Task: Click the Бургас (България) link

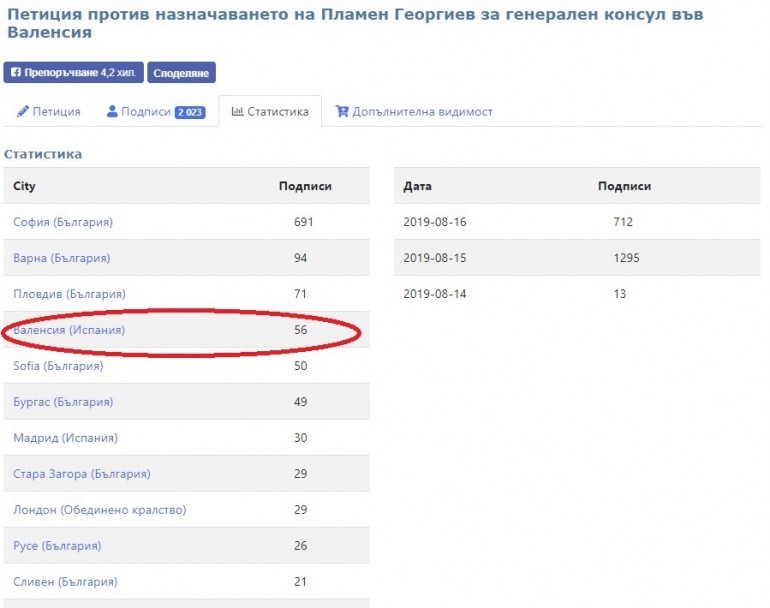Action: (x=62, y=402)
